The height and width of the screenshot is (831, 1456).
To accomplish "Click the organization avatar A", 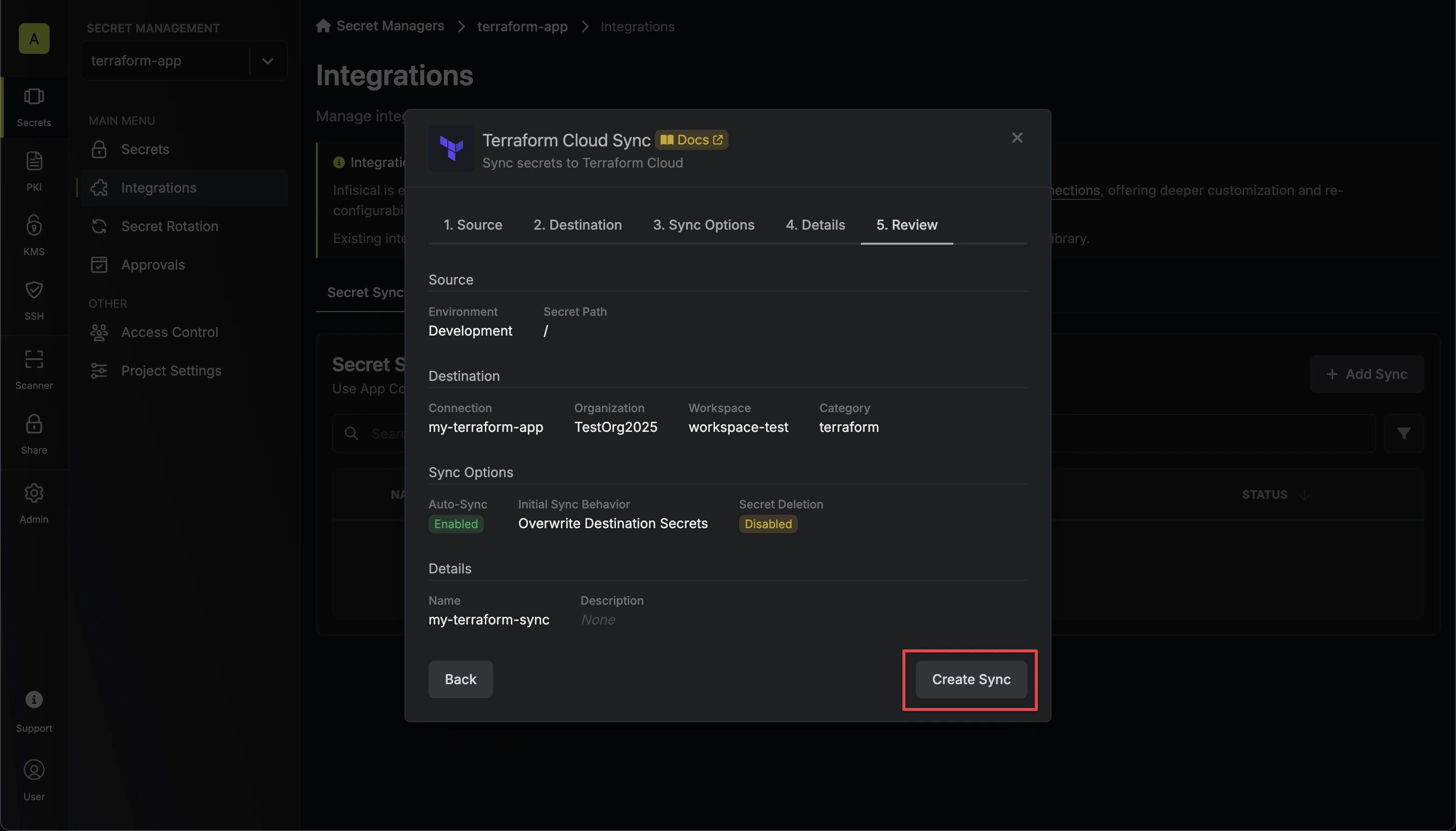I will (x=34, y=38).
